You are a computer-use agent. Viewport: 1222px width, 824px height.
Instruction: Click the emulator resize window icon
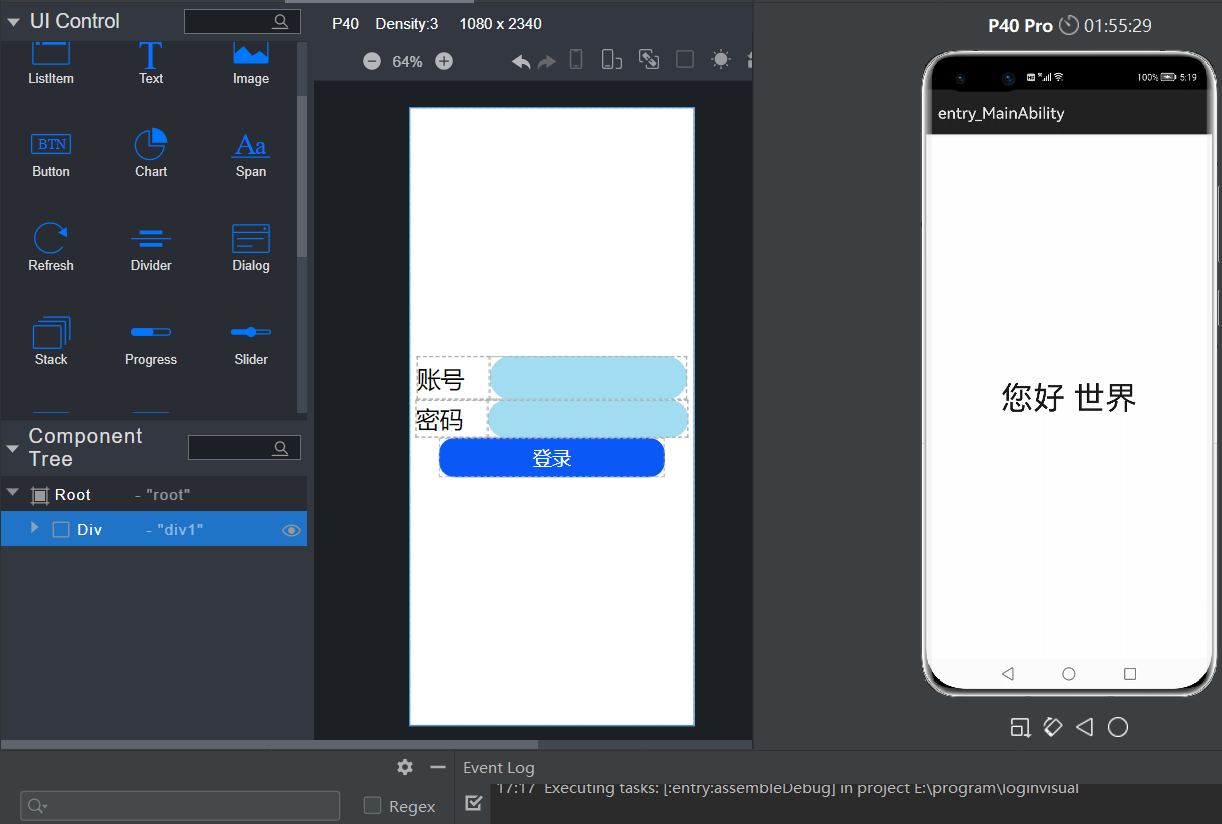(x=1020, y=727)
